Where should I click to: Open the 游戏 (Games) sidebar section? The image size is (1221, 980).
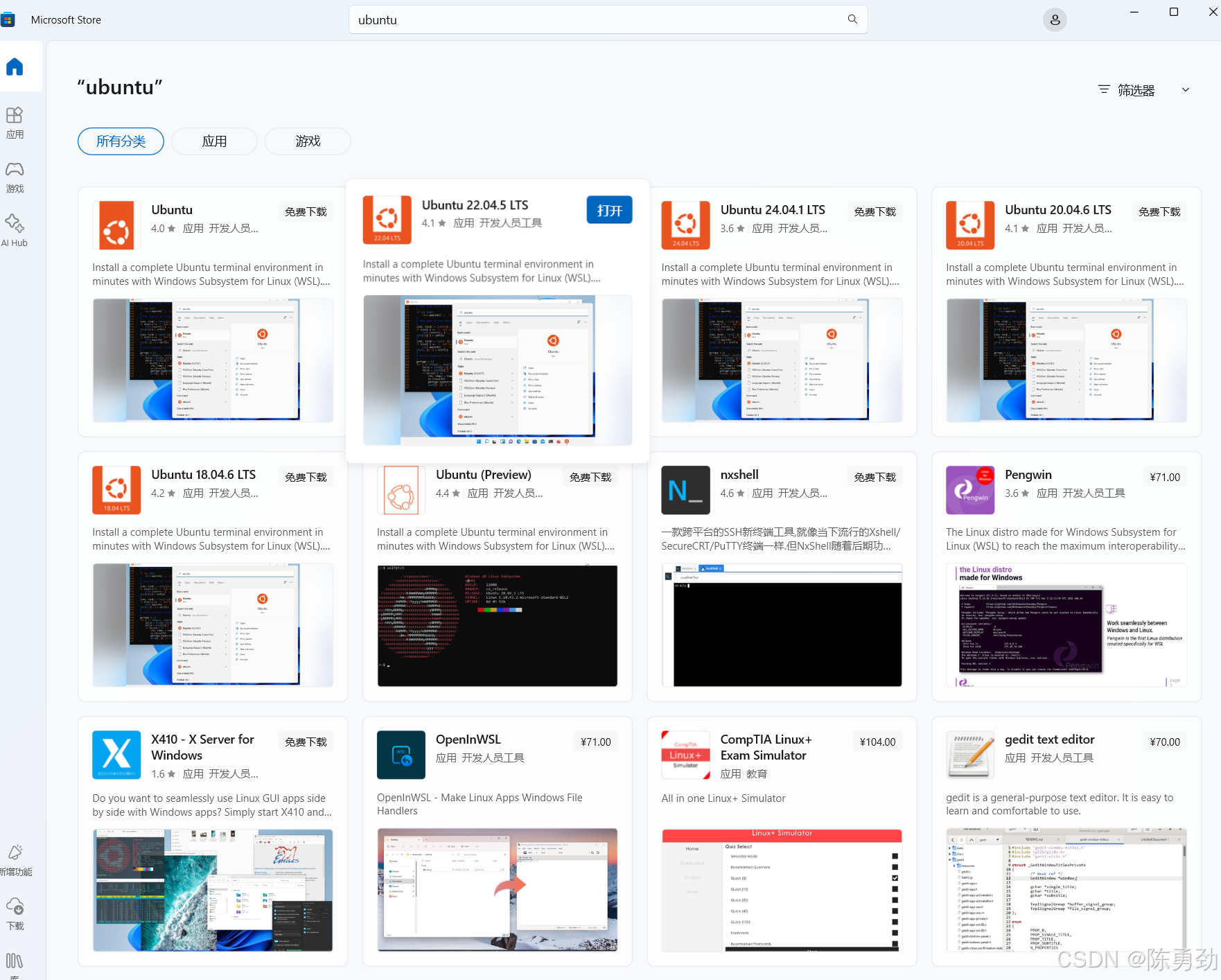[15, 177]
